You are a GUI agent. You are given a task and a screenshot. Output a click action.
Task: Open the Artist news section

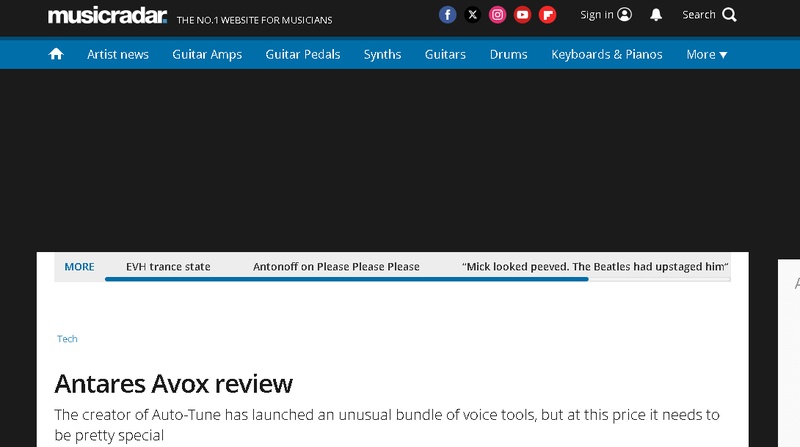[118, 54]
